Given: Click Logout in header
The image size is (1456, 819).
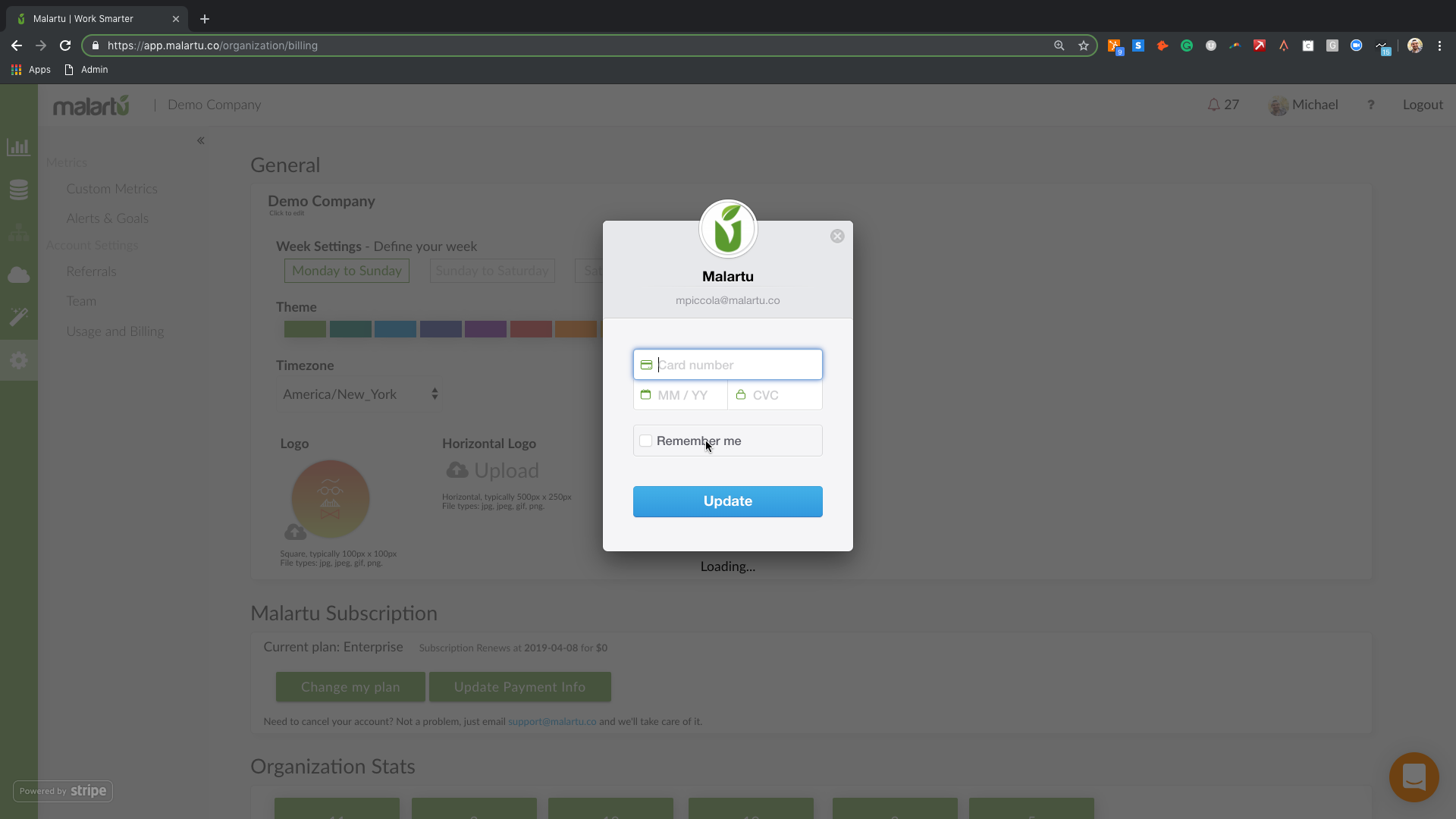Looking at the screenshot, I should pos(1423,105).
